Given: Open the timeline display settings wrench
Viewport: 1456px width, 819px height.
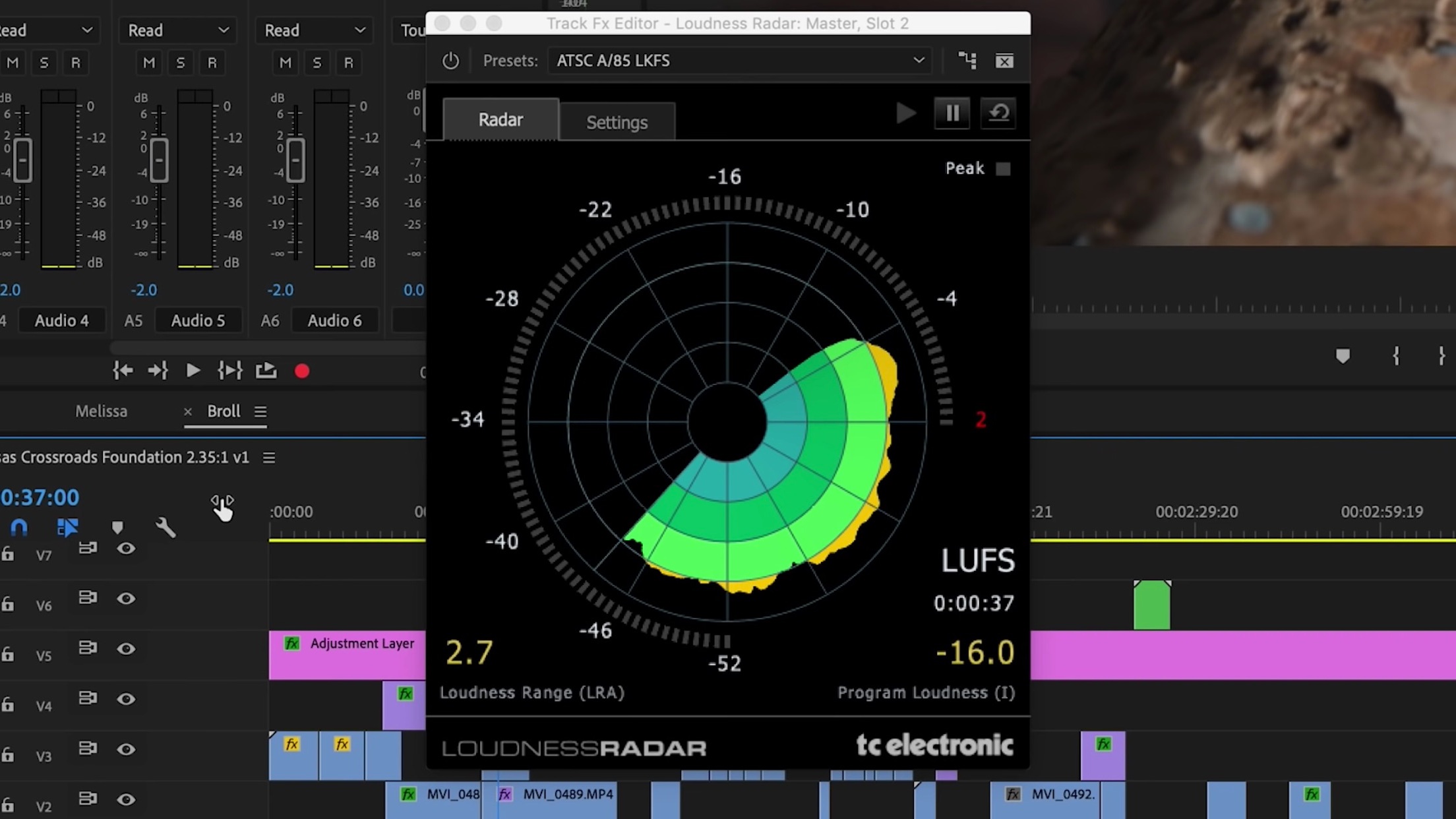Looking at the screenshot, I should [166, 528].
